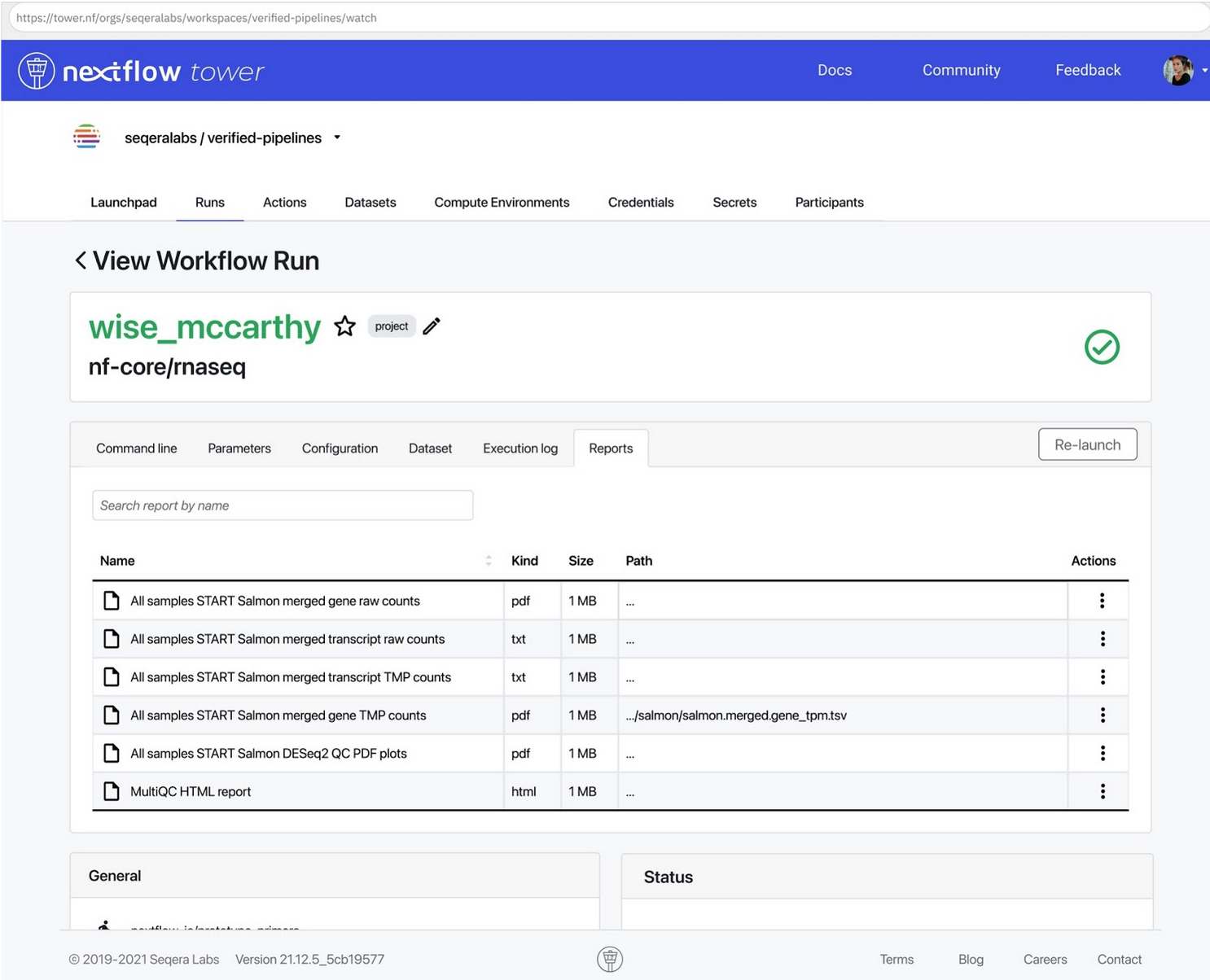Open actions menu for merged gene TMP counts

[1103, 715]
